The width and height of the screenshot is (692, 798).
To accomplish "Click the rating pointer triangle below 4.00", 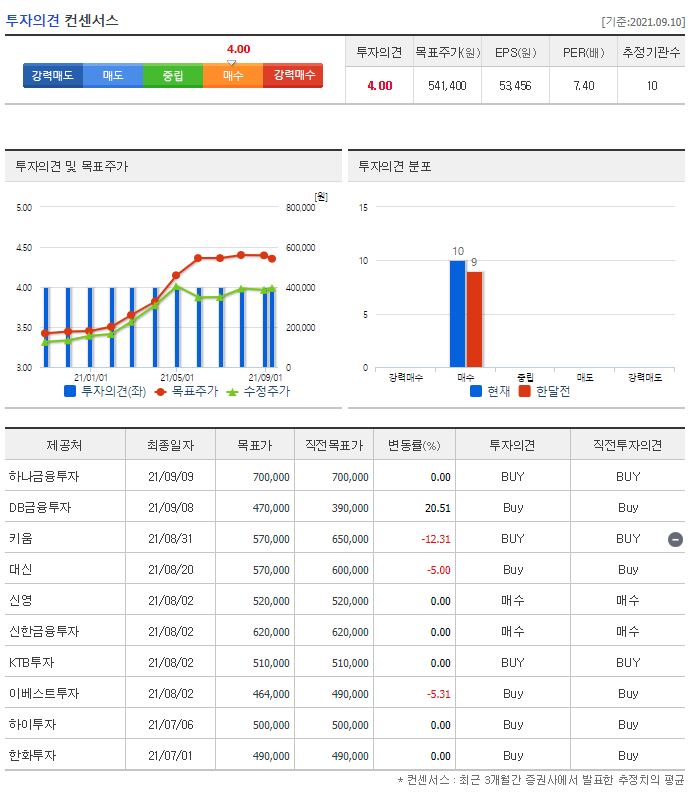I will (232, 63).
